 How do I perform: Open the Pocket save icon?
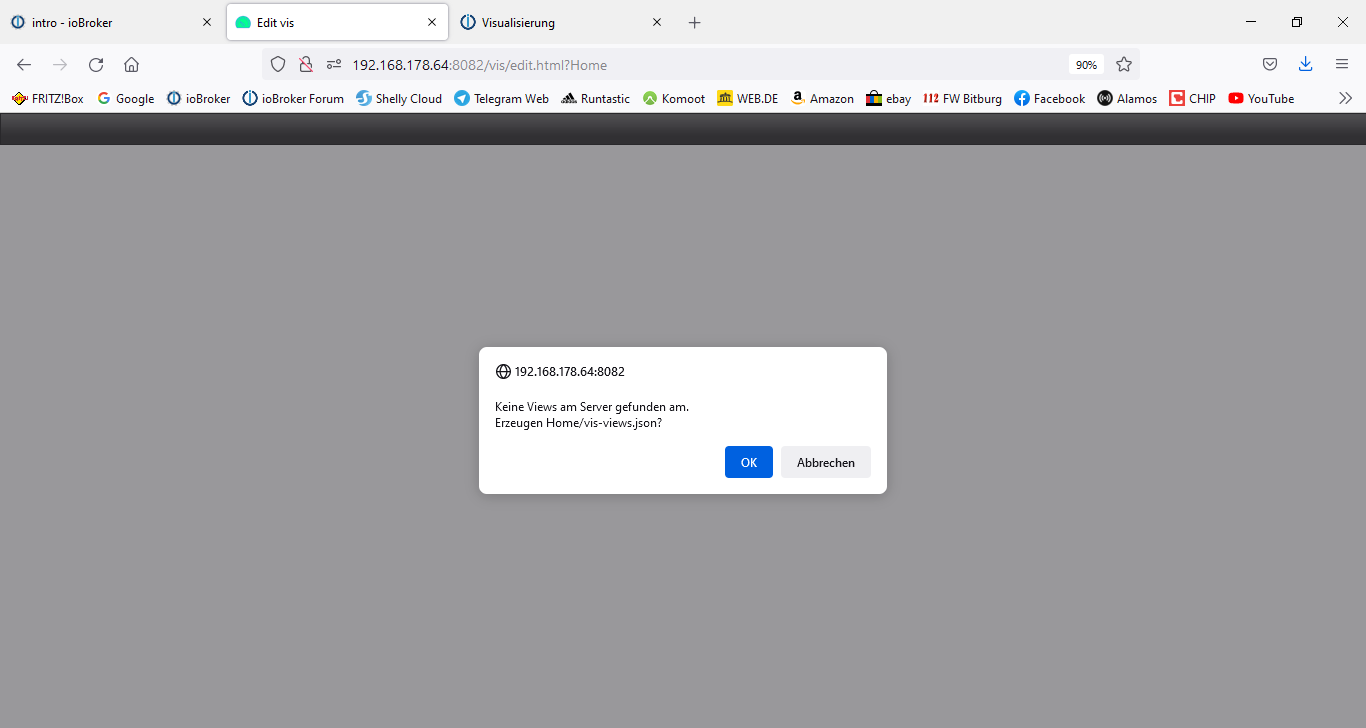point(1270,64)
